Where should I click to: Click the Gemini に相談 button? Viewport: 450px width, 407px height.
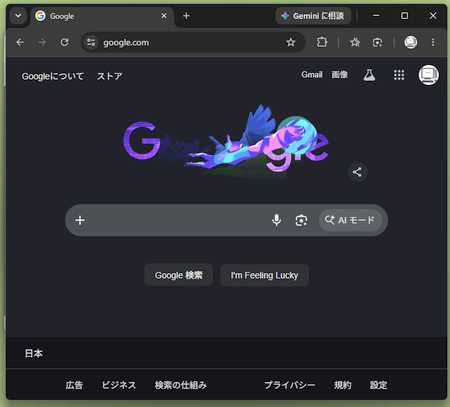pos(313,16)
